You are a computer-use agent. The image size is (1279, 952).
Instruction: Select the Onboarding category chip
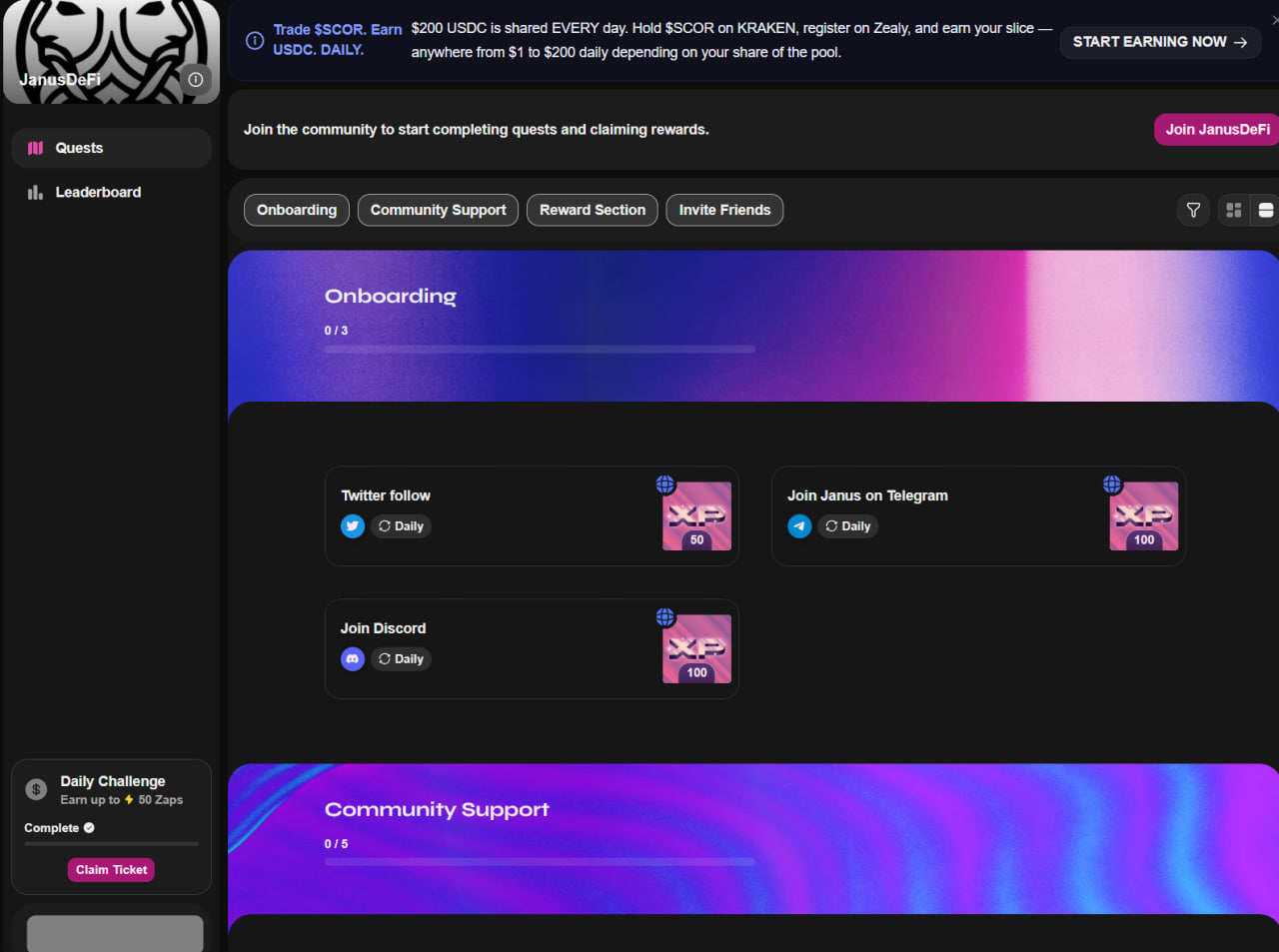(297, 210)
